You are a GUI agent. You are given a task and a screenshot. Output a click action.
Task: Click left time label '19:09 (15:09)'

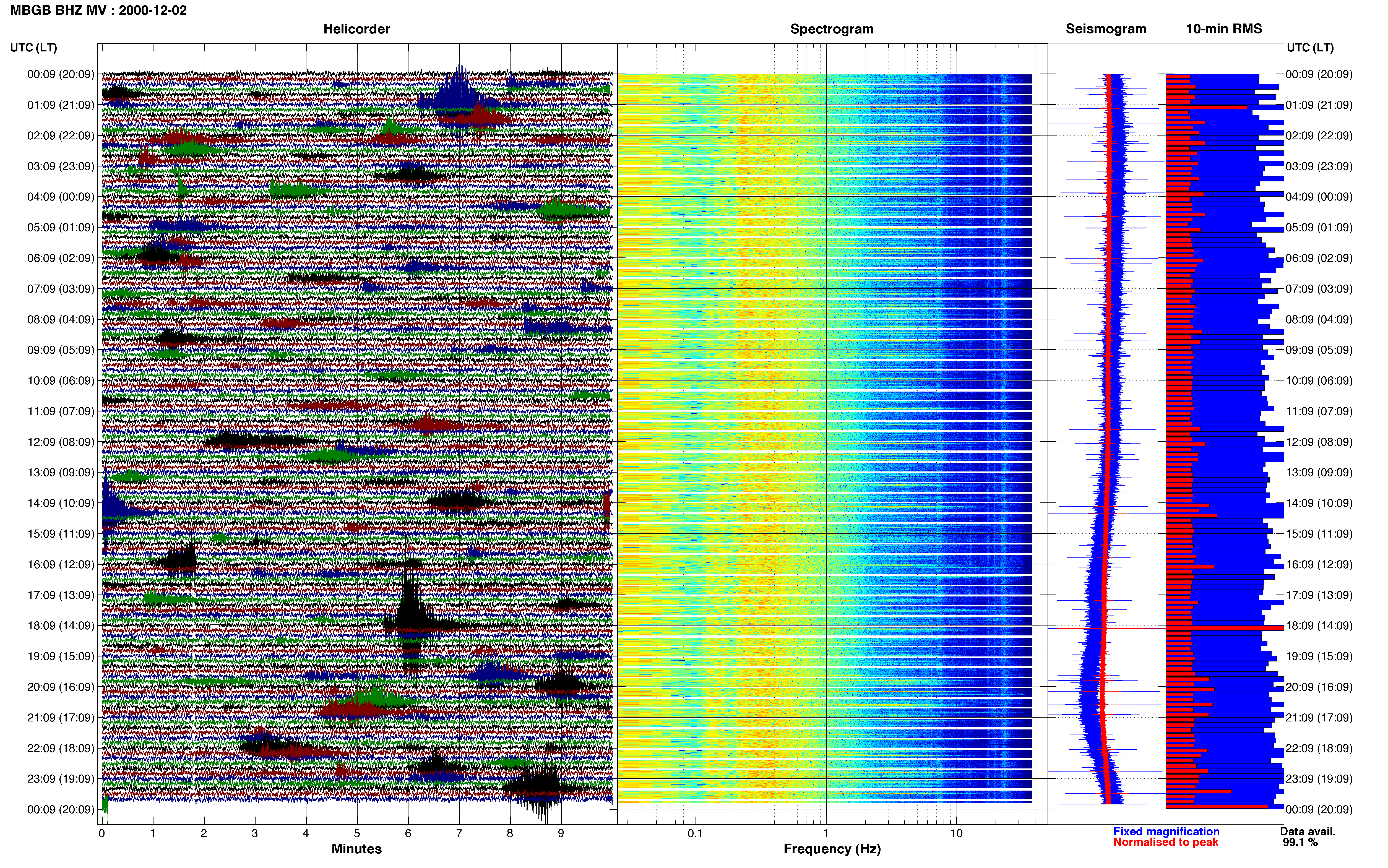point(61,656)
